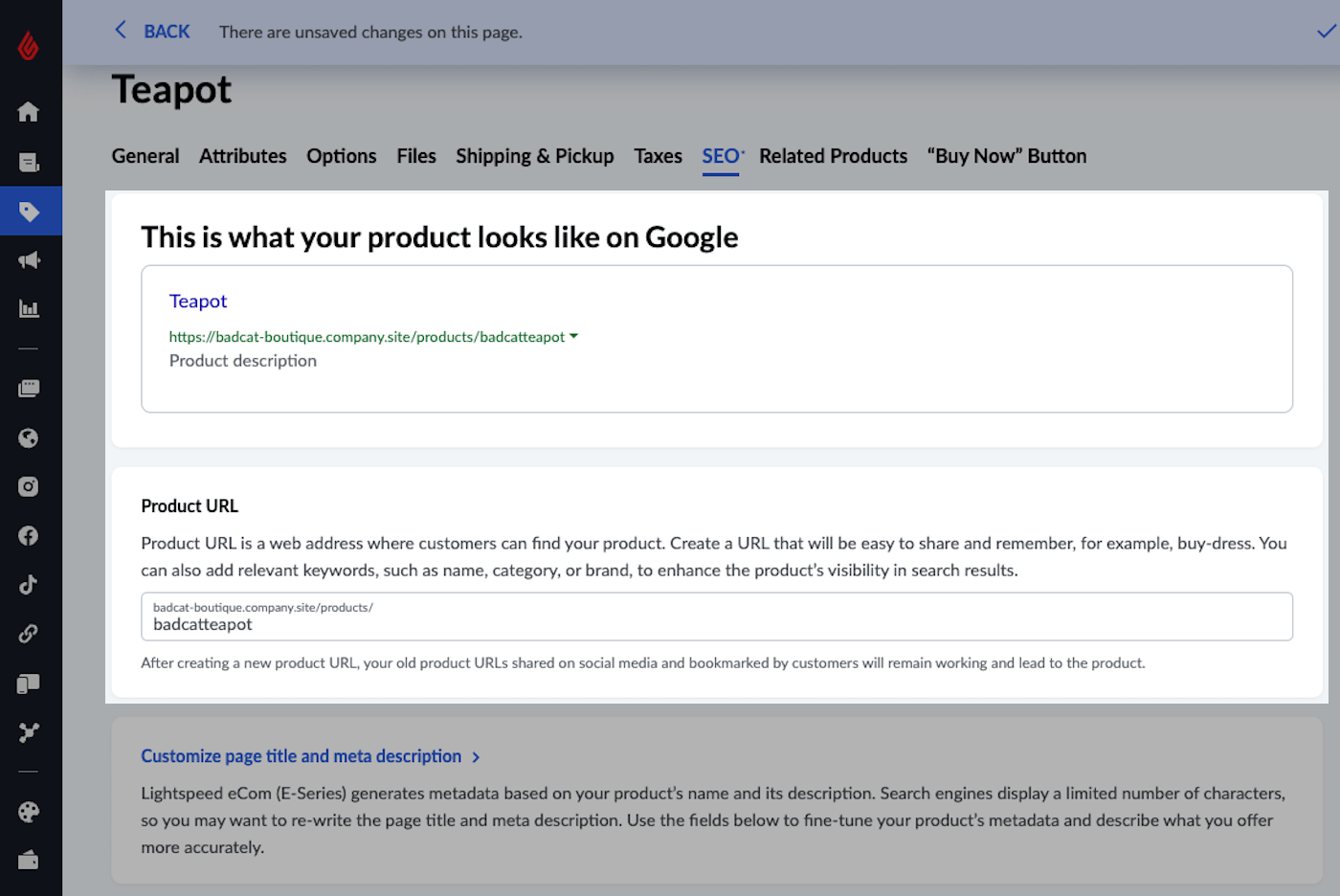Save changes with the checkmark button
This screenshot has width=1340, height=896.
(x=1326, y=32)
